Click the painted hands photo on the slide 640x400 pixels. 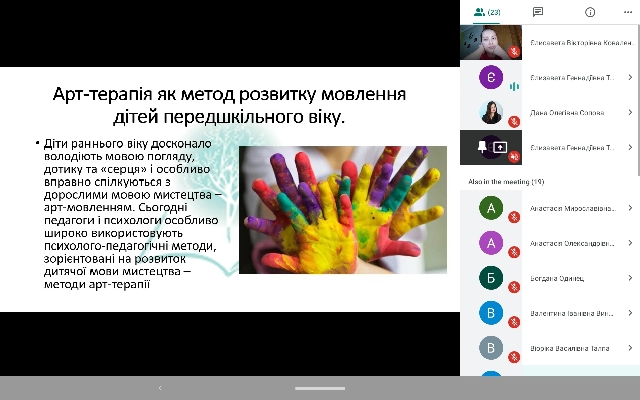pyautogui.click(x=343, y=210)
